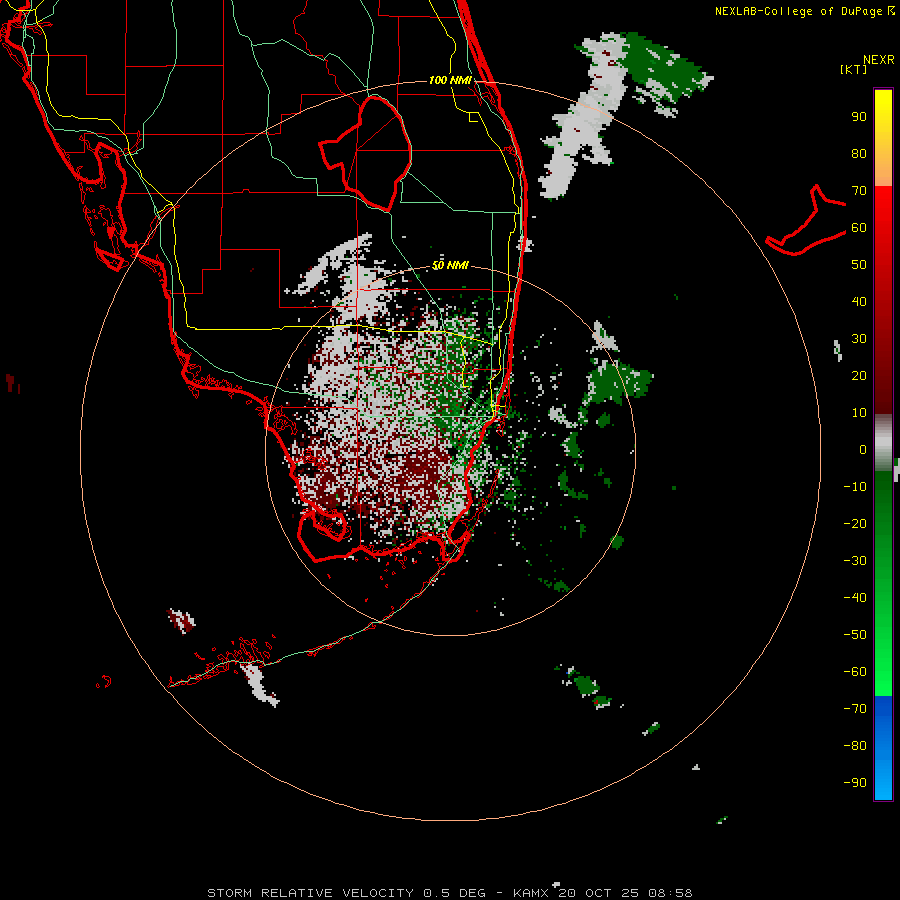This screenshot has width=900, height=900.
Task: Click the '-30' value on the velocity scale
Action: click(x=855, y=561)
